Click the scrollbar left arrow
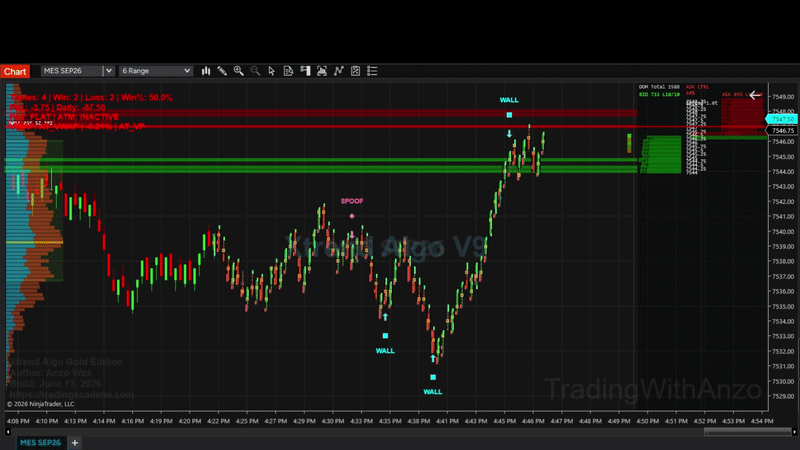800x450 pixels. tap(8, 432)
